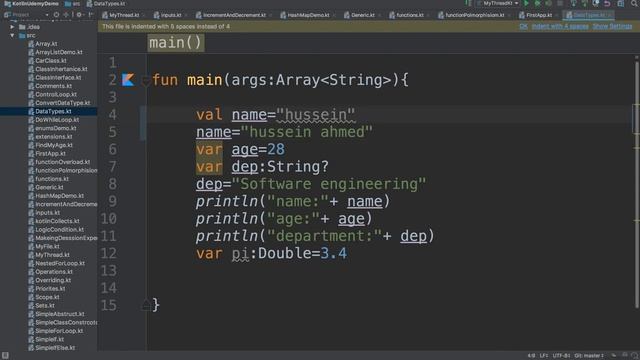Click the Kotlin run gutter icon on line 2

[128, 80]
